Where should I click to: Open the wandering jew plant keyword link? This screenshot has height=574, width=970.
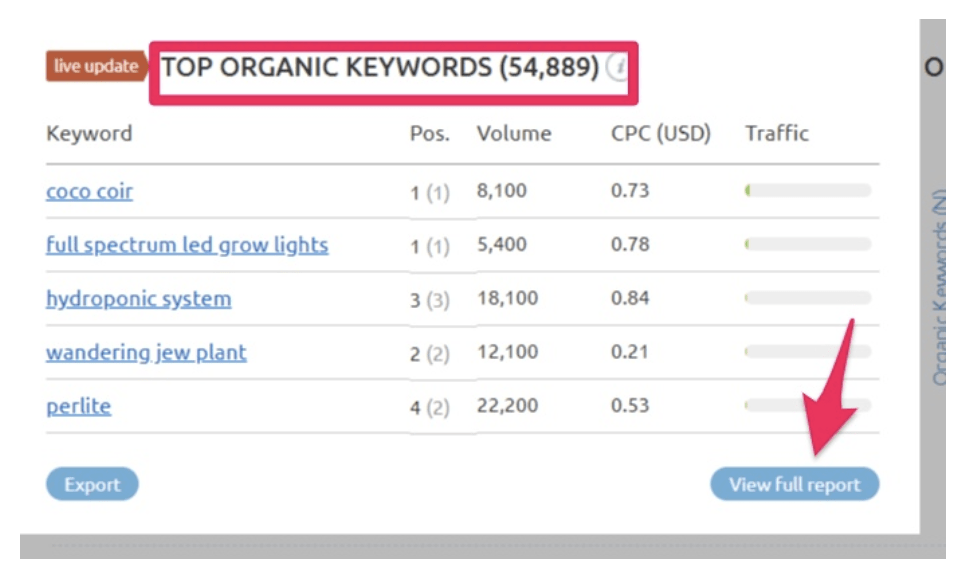click(x=146, y=353)
